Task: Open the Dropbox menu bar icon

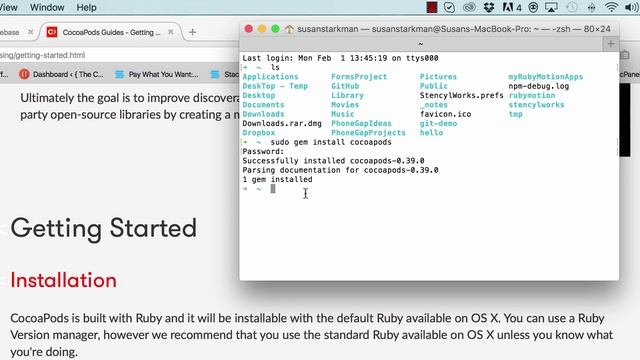Action: click(489, 7)
